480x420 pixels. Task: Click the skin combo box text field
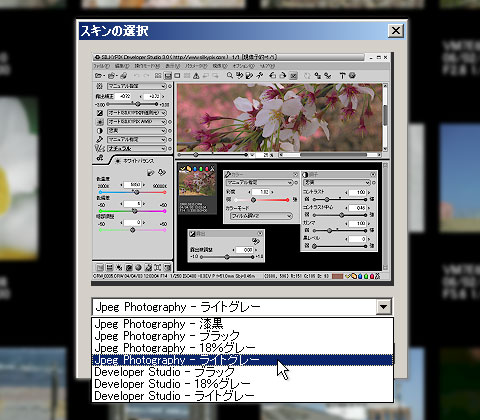pos(234,307)
